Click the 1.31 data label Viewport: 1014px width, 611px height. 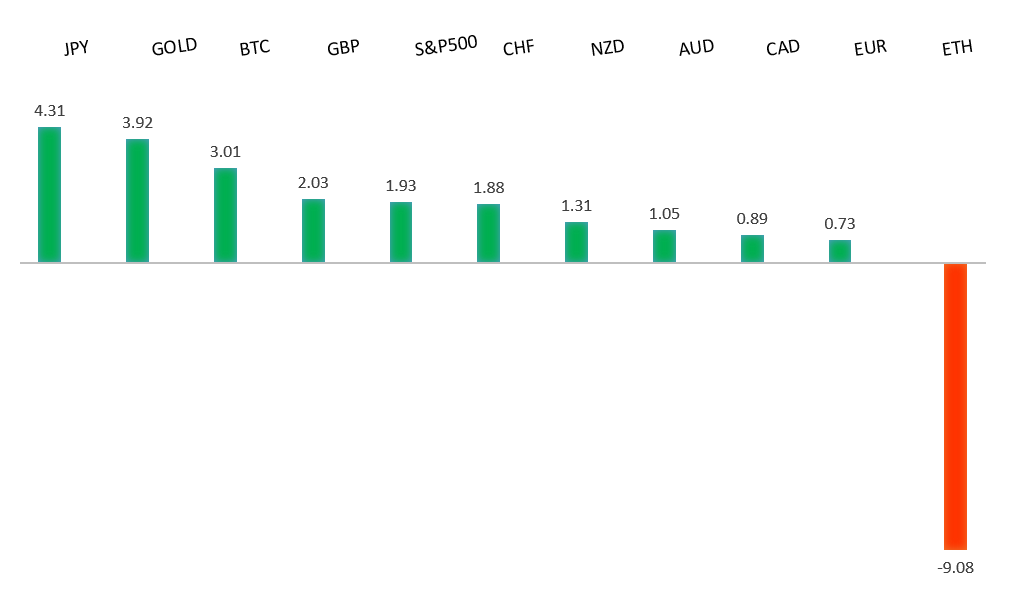pos(576,205)
